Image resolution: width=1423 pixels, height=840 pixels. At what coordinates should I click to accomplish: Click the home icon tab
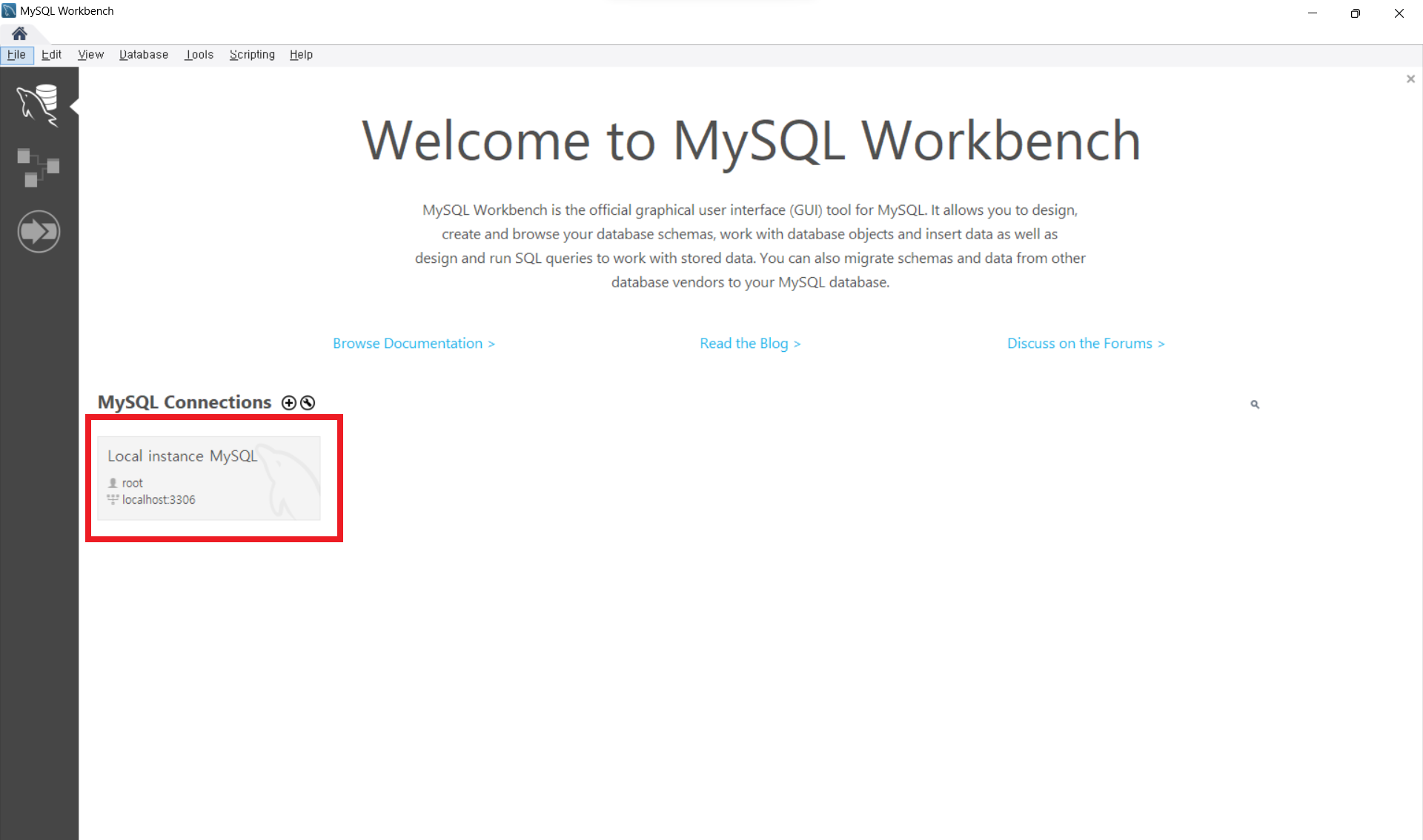pyautogui.click(x=19, y=33)
